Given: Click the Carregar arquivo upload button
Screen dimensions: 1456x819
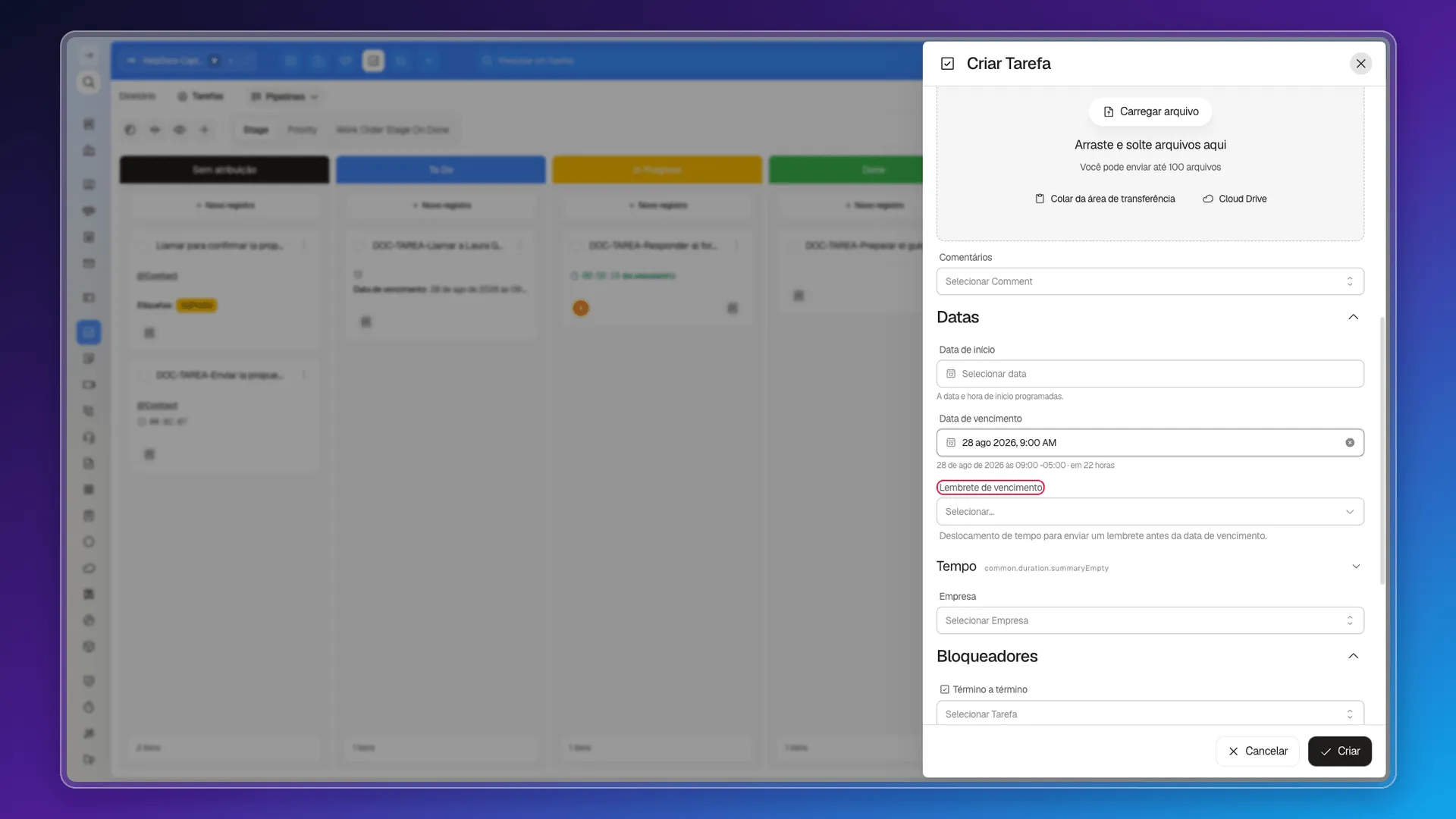Looking at the screenshot, I should click(1150, 111).
